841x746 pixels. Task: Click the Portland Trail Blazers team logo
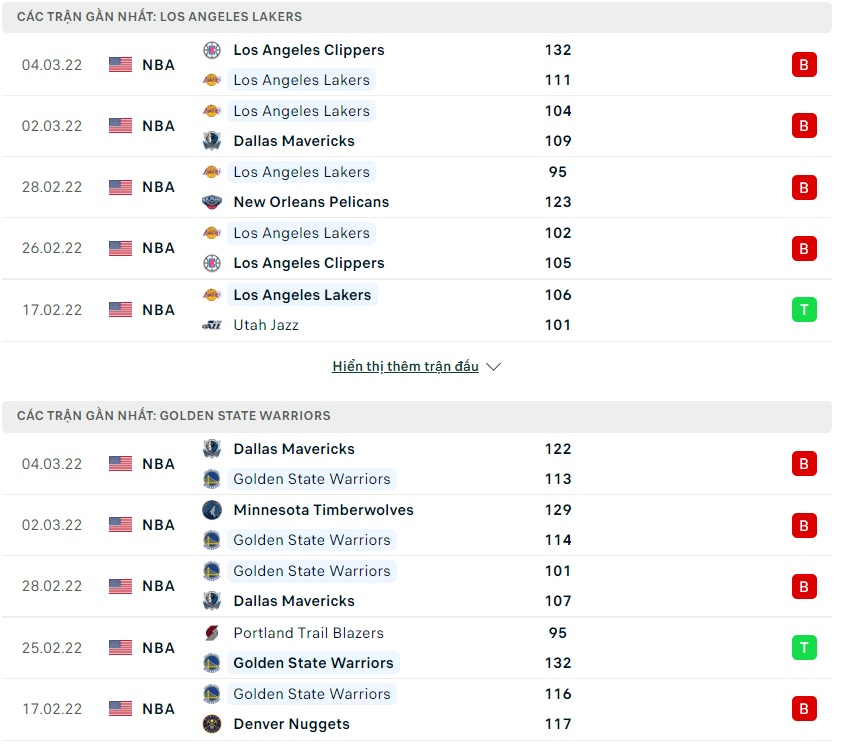(x=211, y=633)
